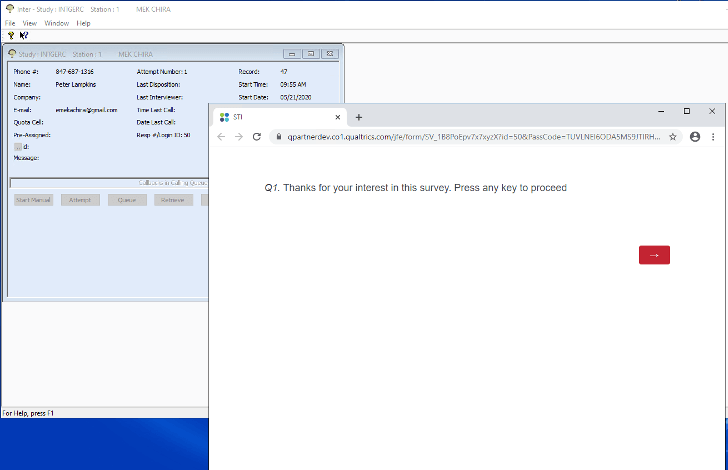The image size is (728, 470).
Task: Click the Quota Cell label
Action: click(x=28, y=122)
